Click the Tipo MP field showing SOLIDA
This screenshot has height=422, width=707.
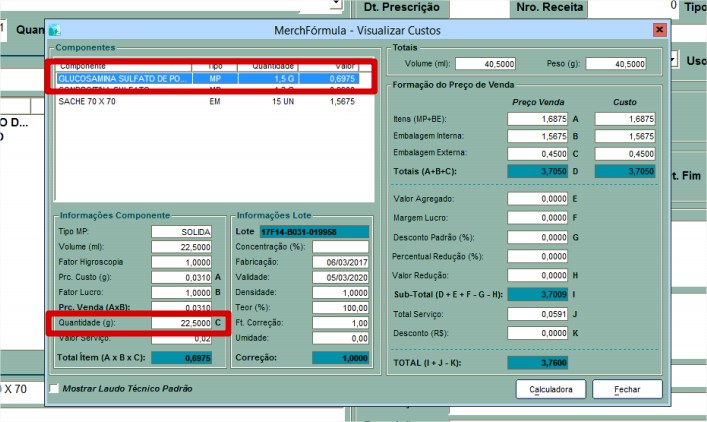(182, 232)
